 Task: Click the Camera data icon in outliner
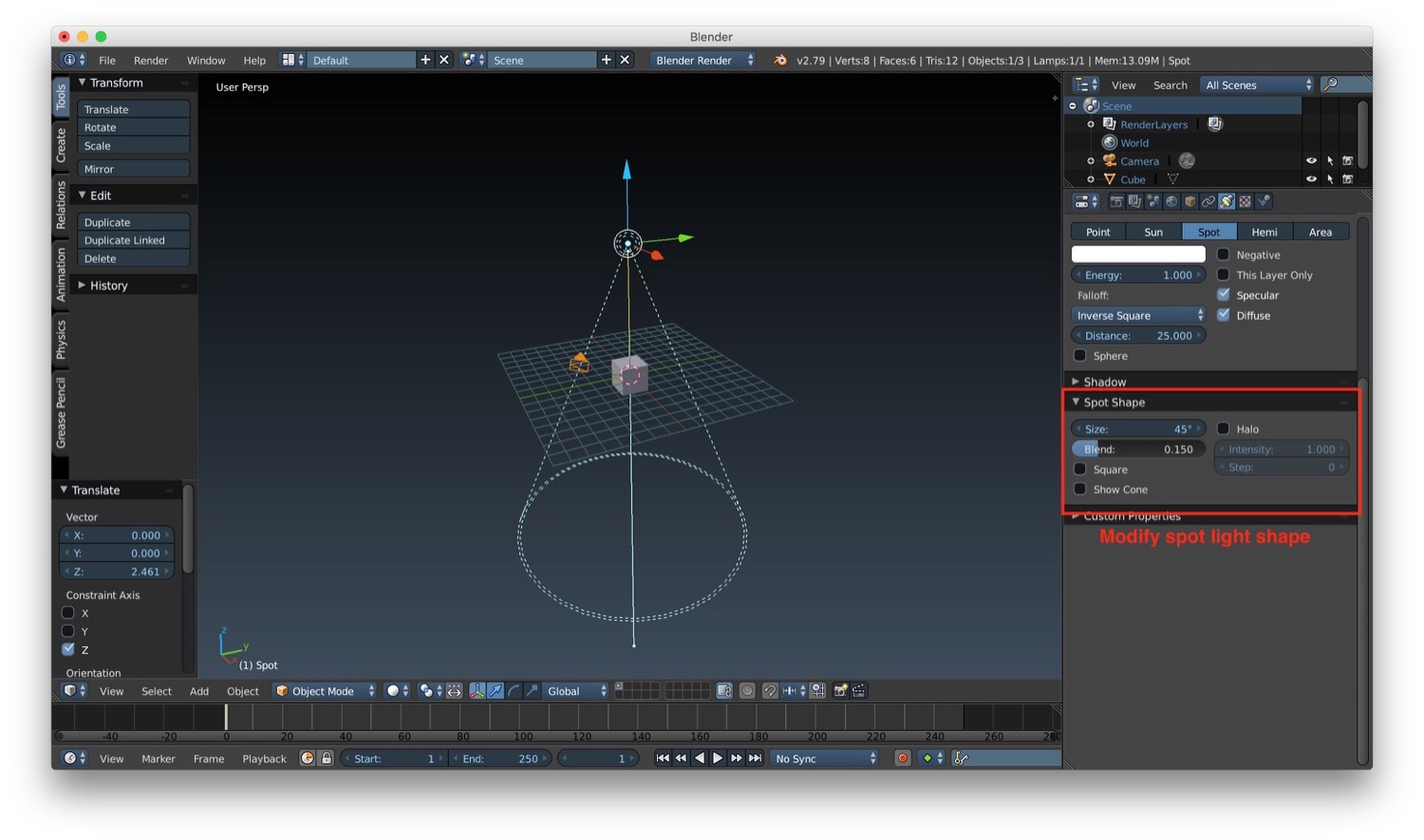tap(1187, 160)
